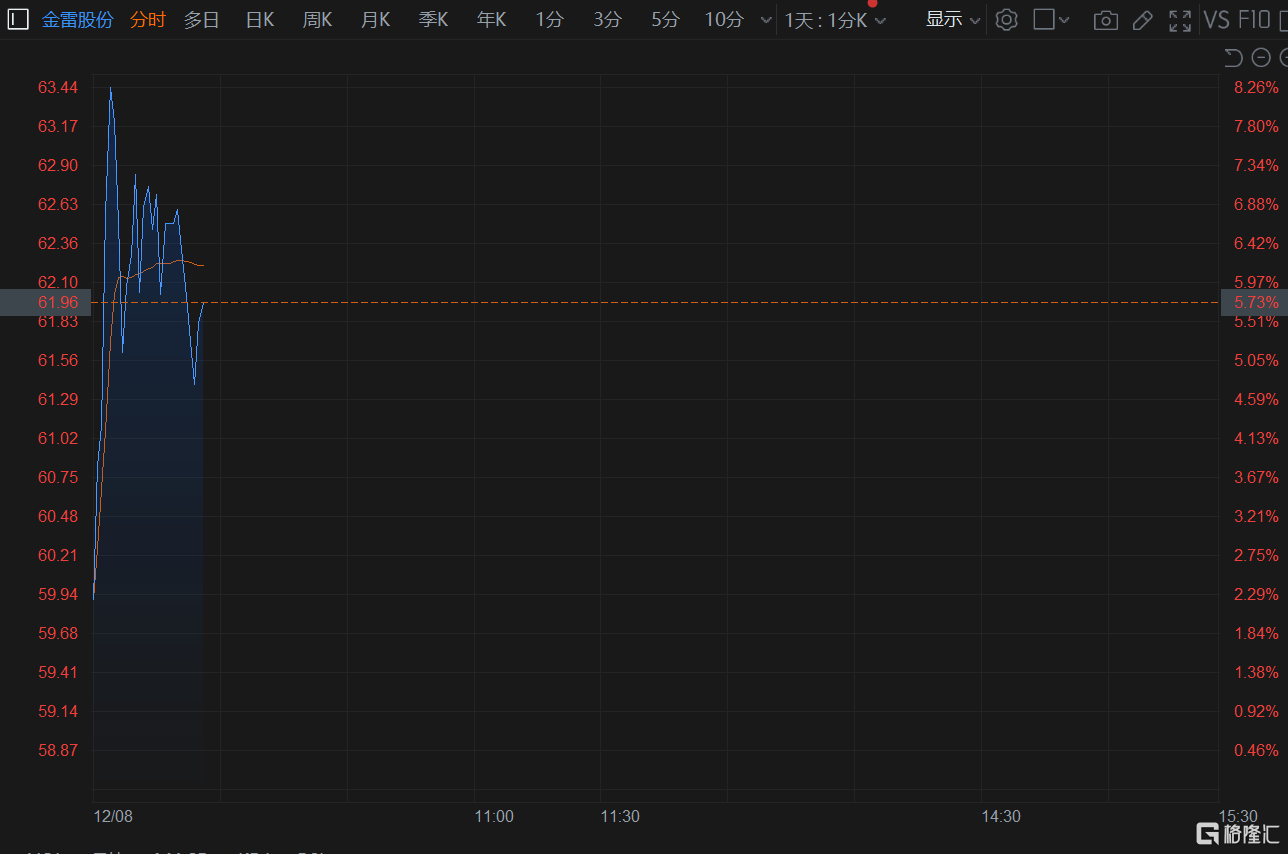Select the 1分 interval tab
The height and width of the screenshot is (854, 1288).
[549, 19]
